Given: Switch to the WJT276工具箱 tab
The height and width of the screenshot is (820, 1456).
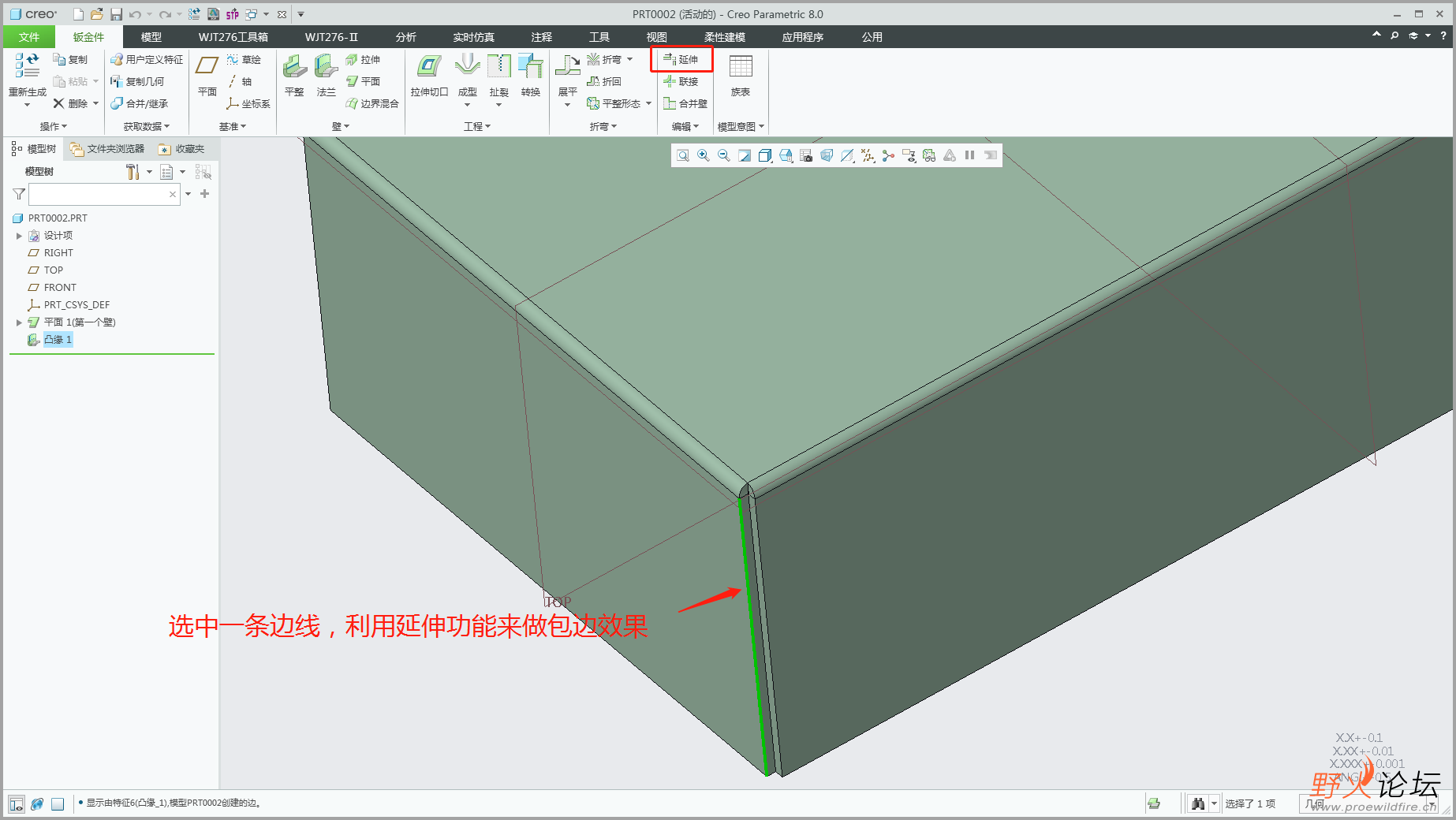Looking at the screenshot, I should pos(233,37).
